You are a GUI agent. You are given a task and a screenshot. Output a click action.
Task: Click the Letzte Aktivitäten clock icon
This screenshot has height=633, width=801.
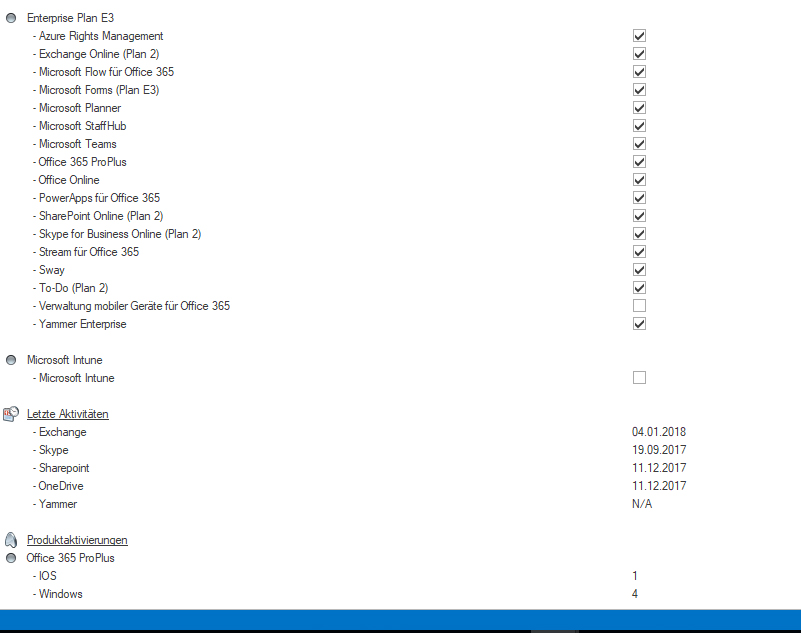(11, 414)
